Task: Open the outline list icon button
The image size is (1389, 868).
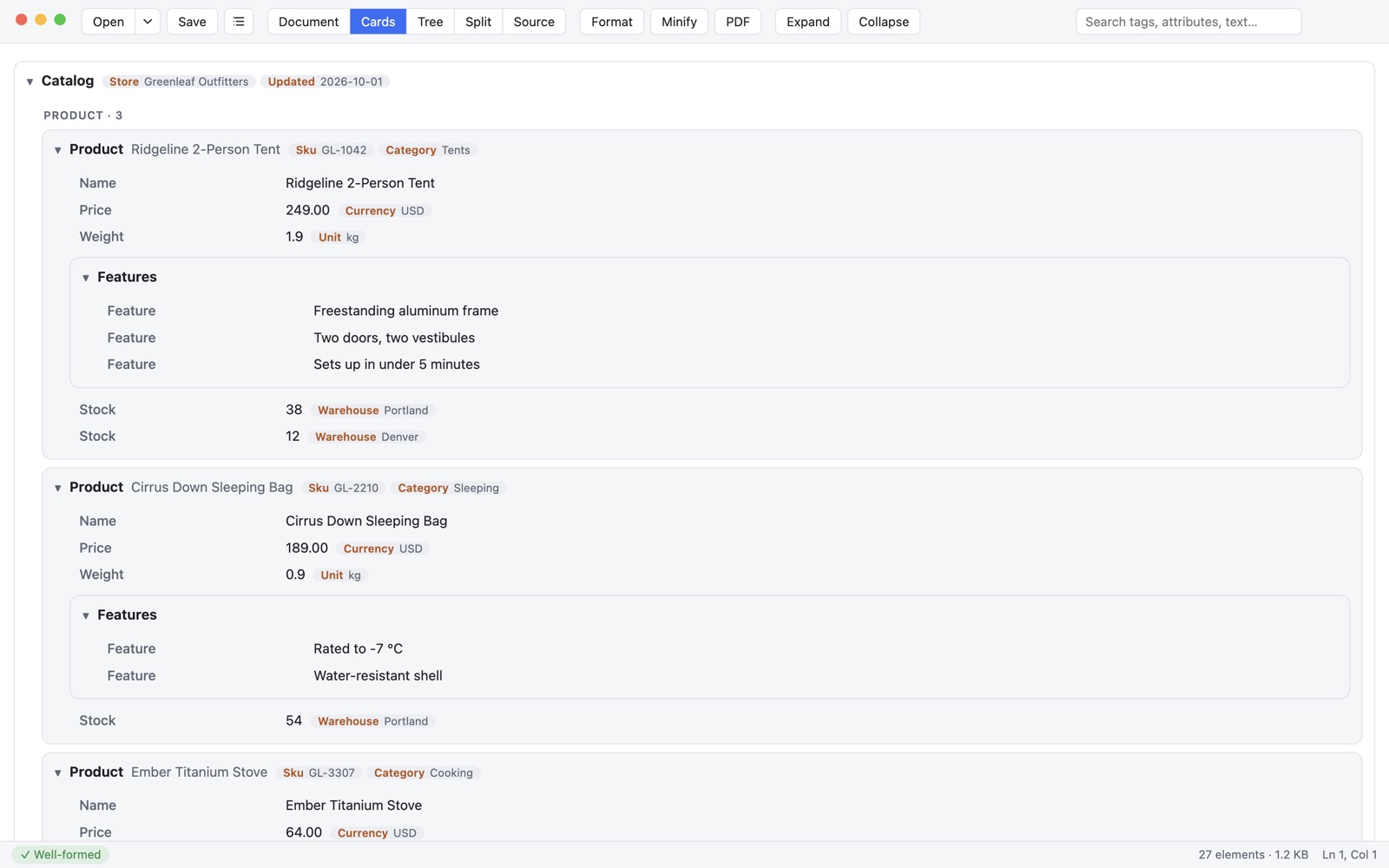Action: point(239,22)
